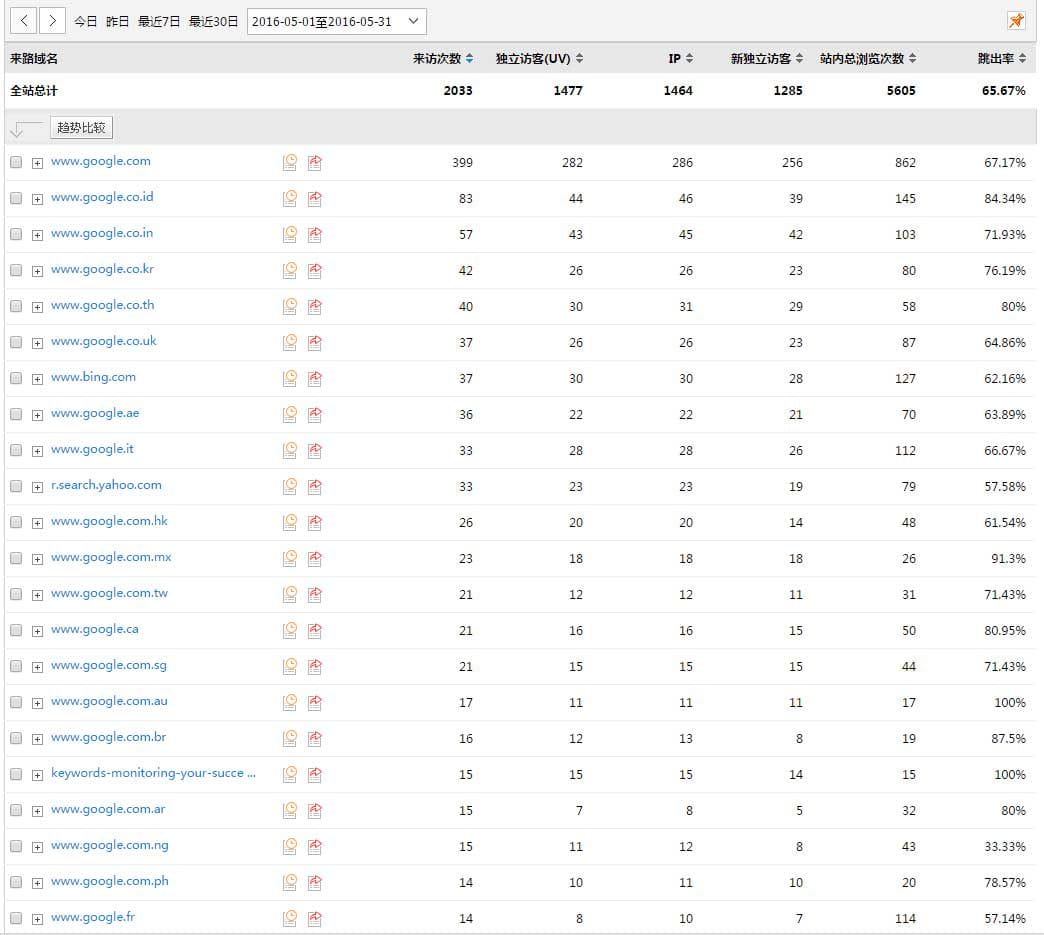
Task: Expand the www.google.com.br row
Action: 37,739
